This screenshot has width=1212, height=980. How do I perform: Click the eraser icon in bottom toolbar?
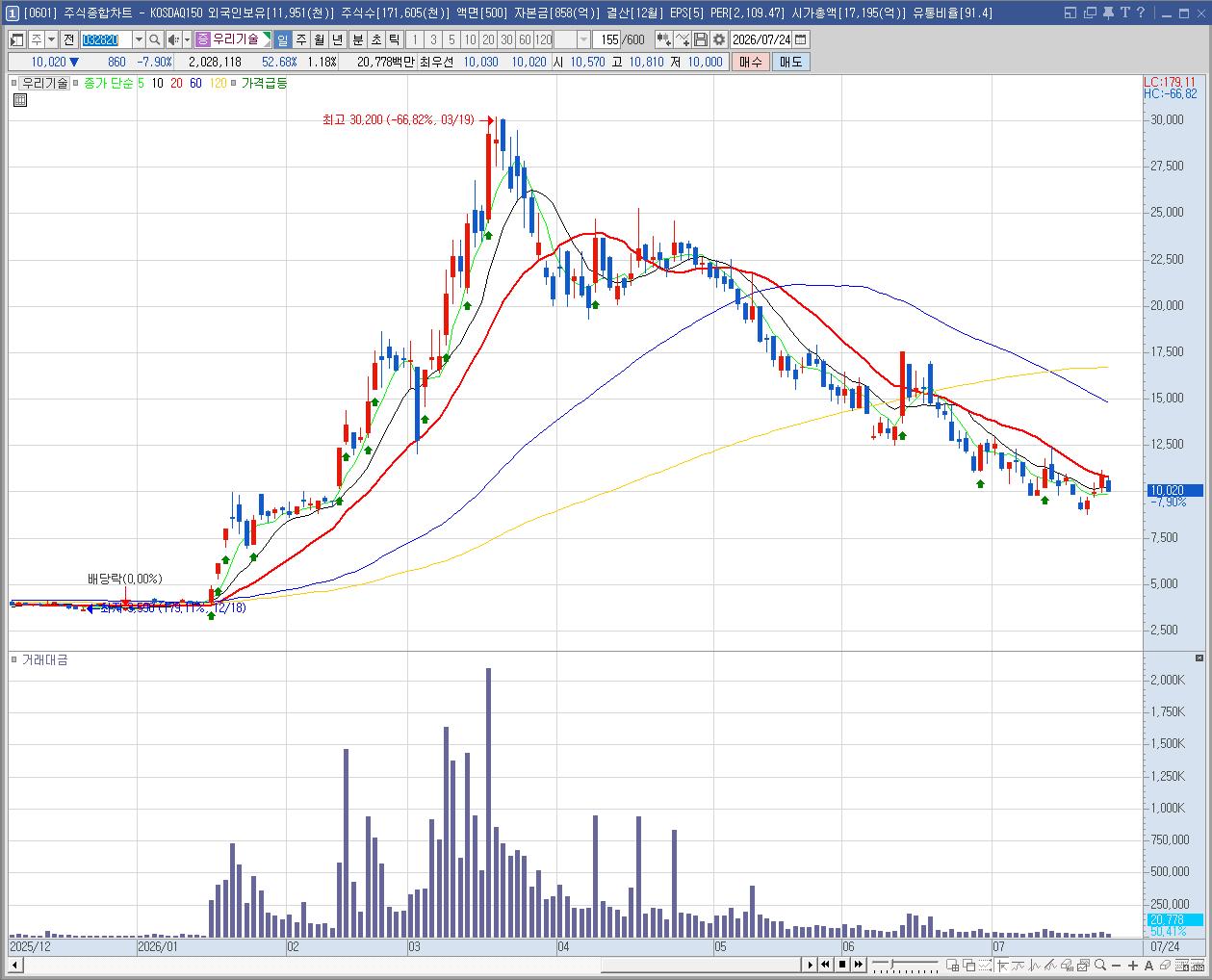(1165, 966)
